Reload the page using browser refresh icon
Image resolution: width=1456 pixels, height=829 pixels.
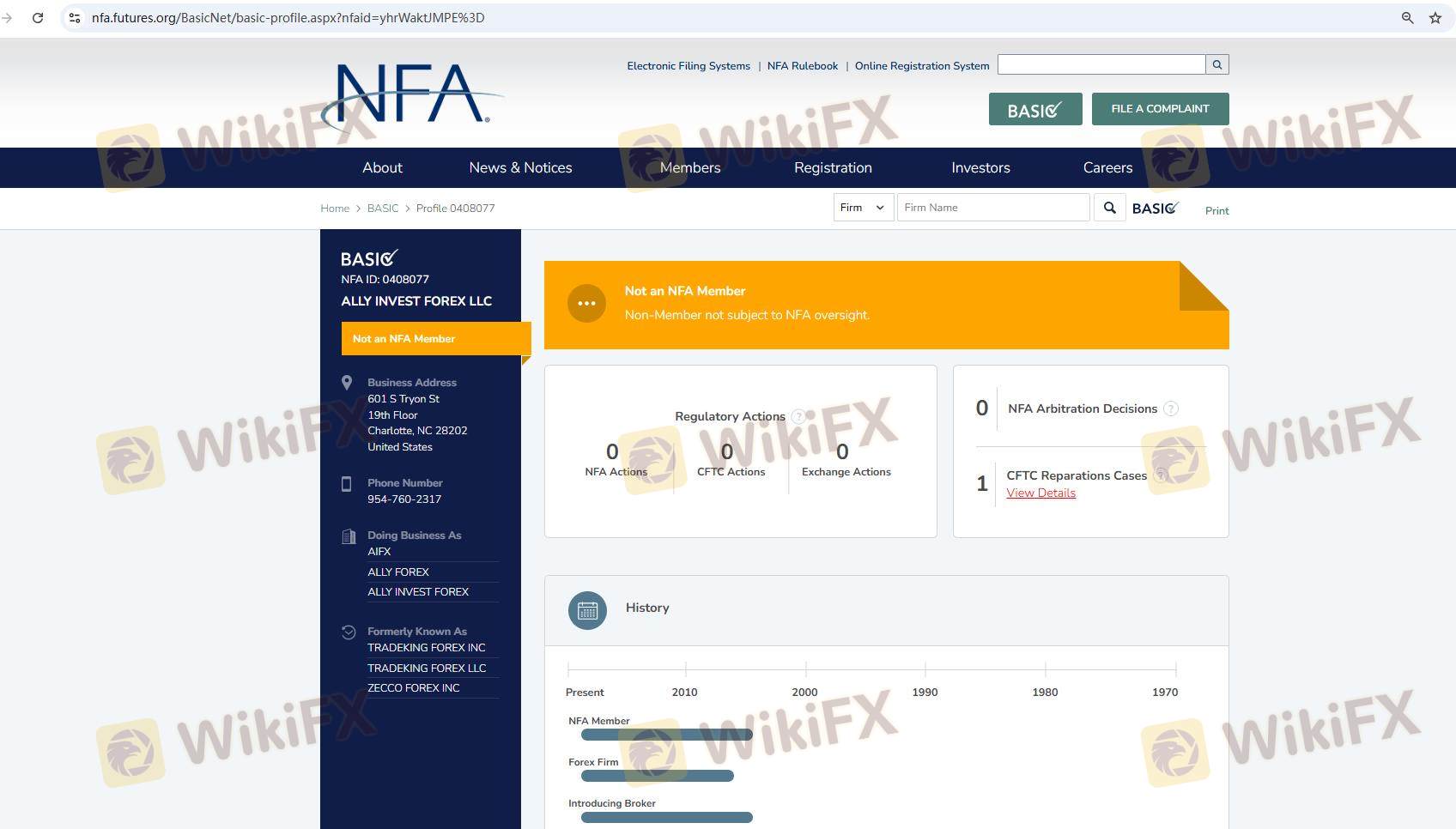[38, 17]
